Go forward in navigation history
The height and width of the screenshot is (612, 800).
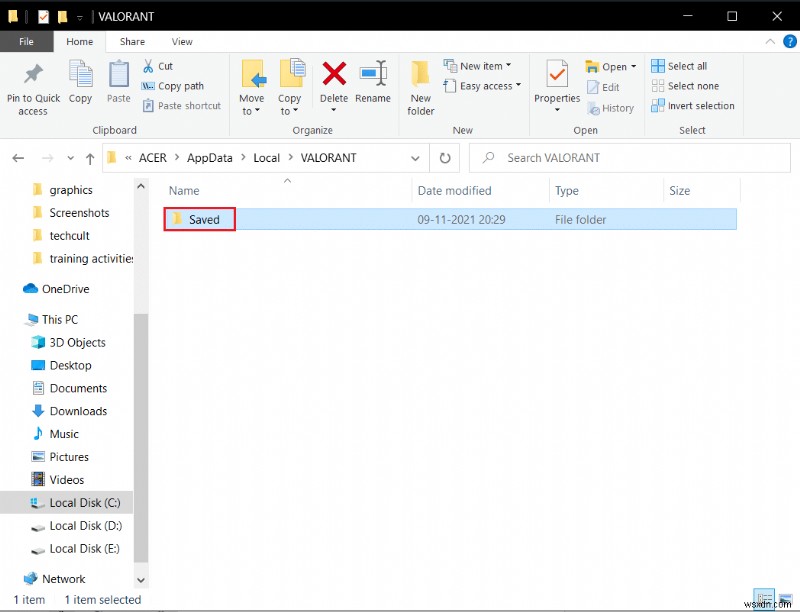tap(47, 158)
